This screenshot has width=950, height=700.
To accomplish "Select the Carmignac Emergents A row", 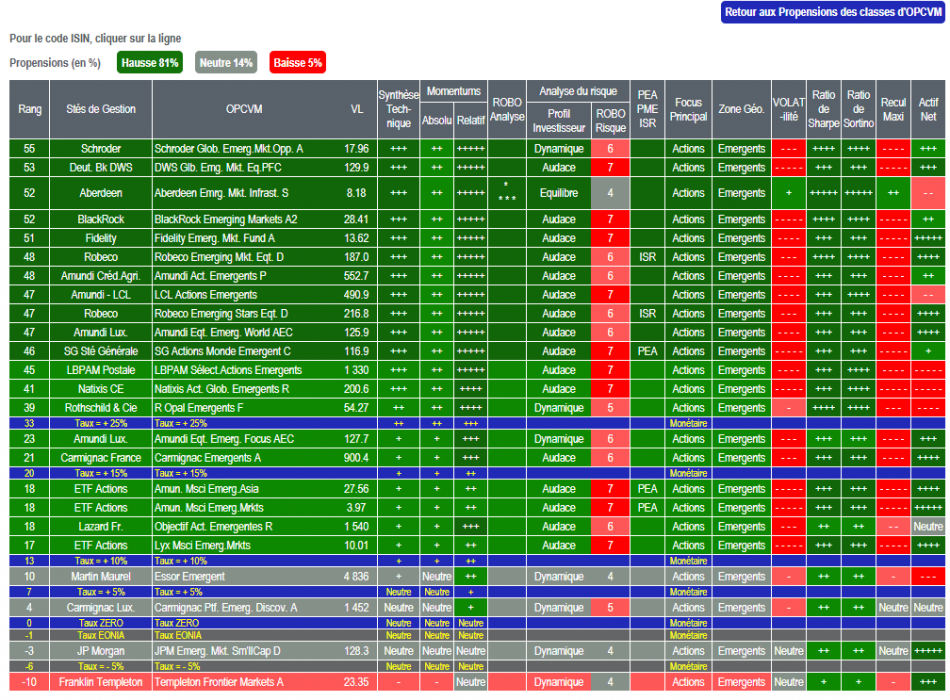I will point(477,458).
